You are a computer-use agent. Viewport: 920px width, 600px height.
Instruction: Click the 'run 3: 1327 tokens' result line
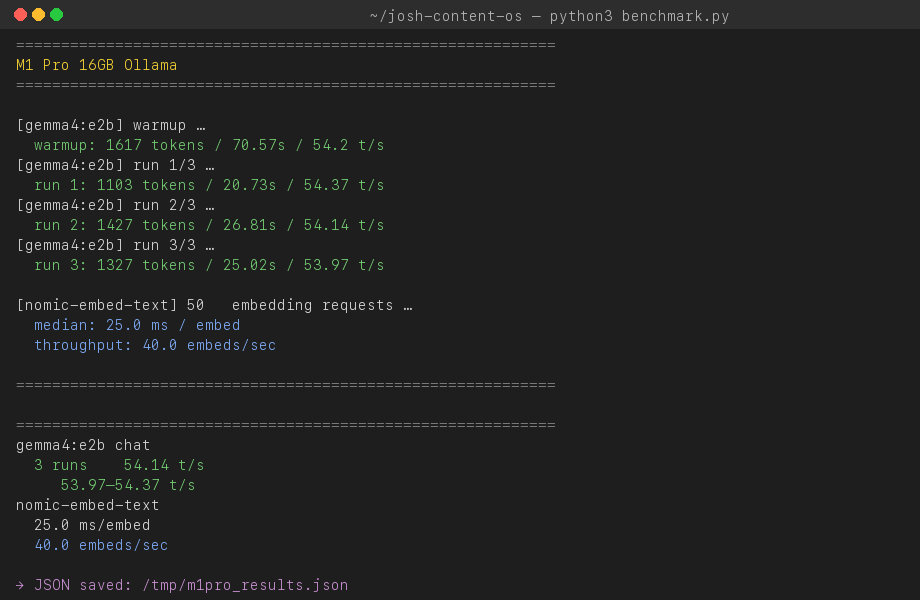(x=209, y=265)
